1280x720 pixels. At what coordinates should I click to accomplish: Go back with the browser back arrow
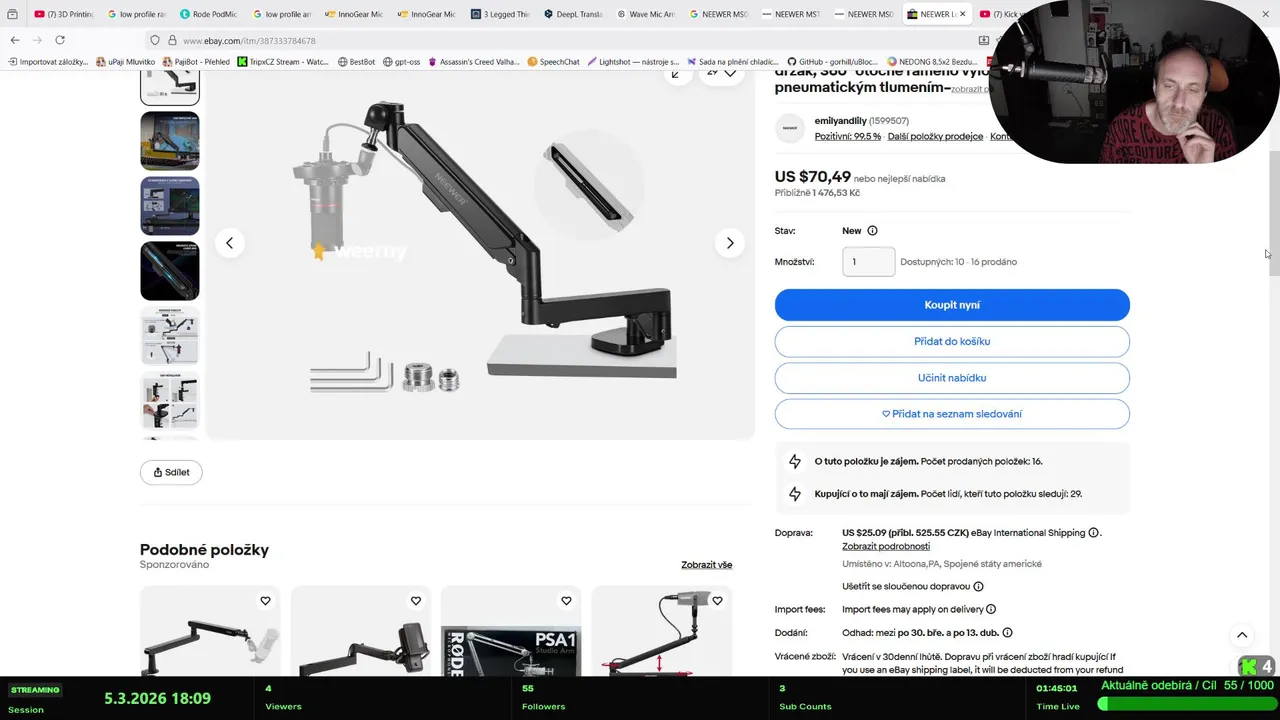(14, 40)
